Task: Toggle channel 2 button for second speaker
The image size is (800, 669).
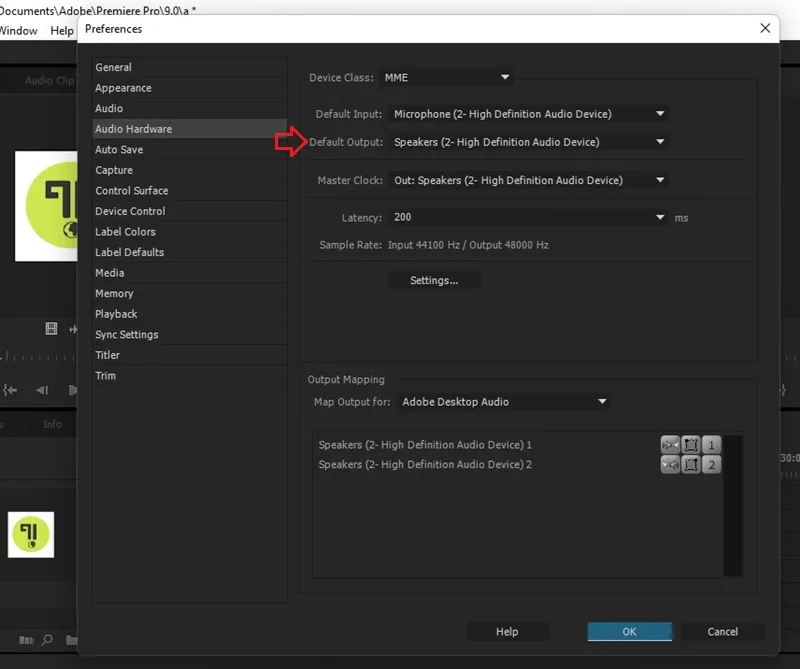Action: [711, 464]
